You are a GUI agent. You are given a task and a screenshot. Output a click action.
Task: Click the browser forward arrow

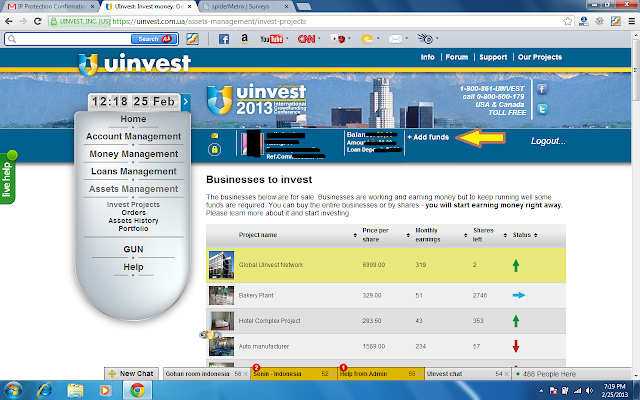[x=23, y=21]
